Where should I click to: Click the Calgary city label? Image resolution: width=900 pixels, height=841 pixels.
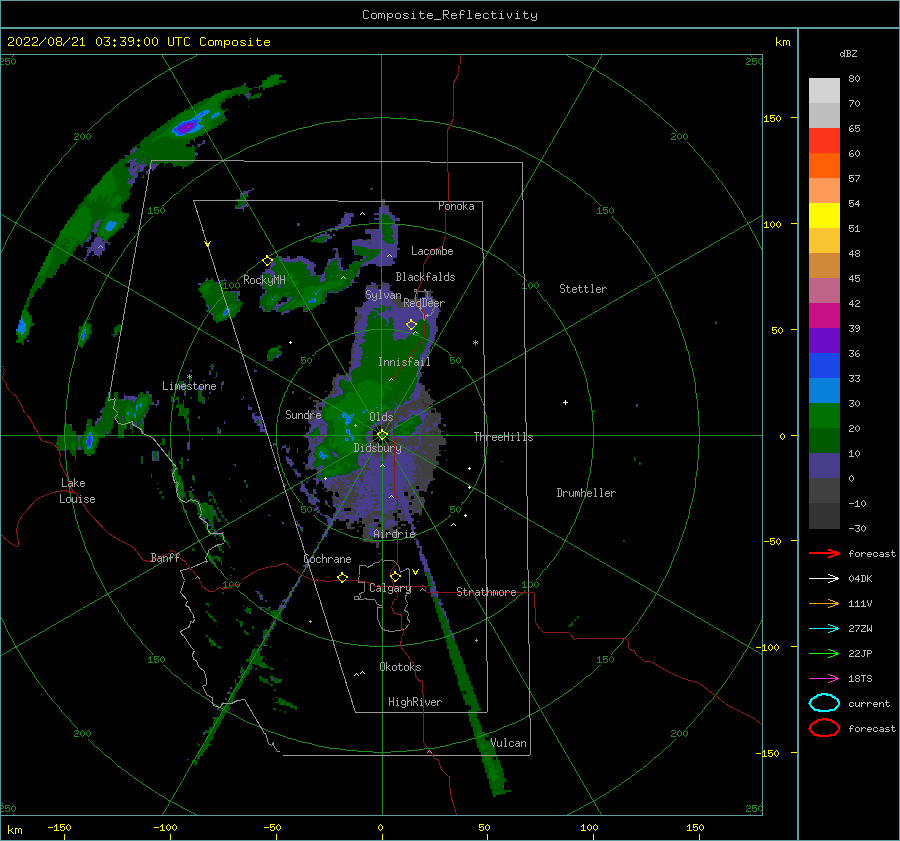point(390,588)
